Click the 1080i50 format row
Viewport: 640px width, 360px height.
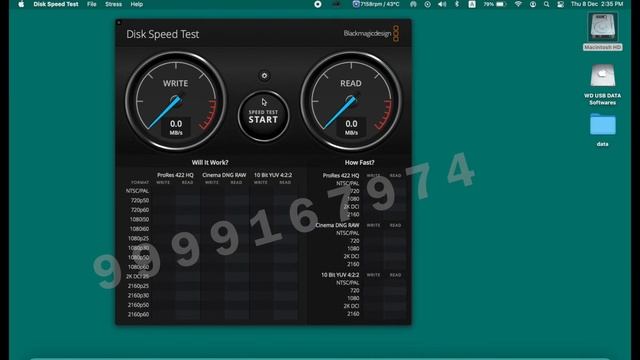pyautogui.click(x=139, y=220)
